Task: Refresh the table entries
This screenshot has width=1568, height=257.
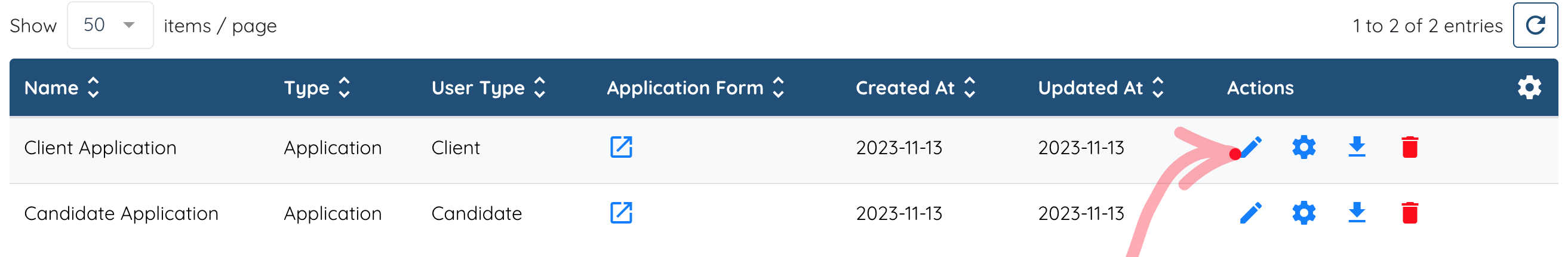Action: click(x=1535, y=25)
